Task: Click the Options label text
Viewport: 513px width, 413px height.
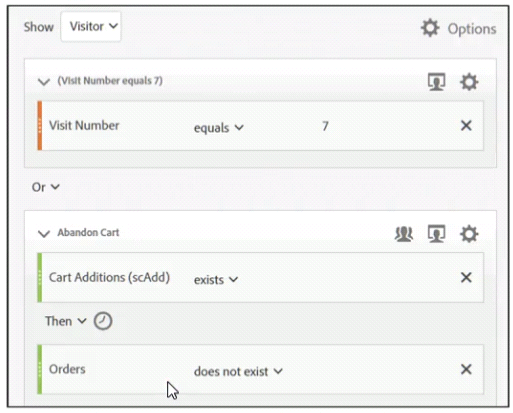Action: tap(472, 29)
